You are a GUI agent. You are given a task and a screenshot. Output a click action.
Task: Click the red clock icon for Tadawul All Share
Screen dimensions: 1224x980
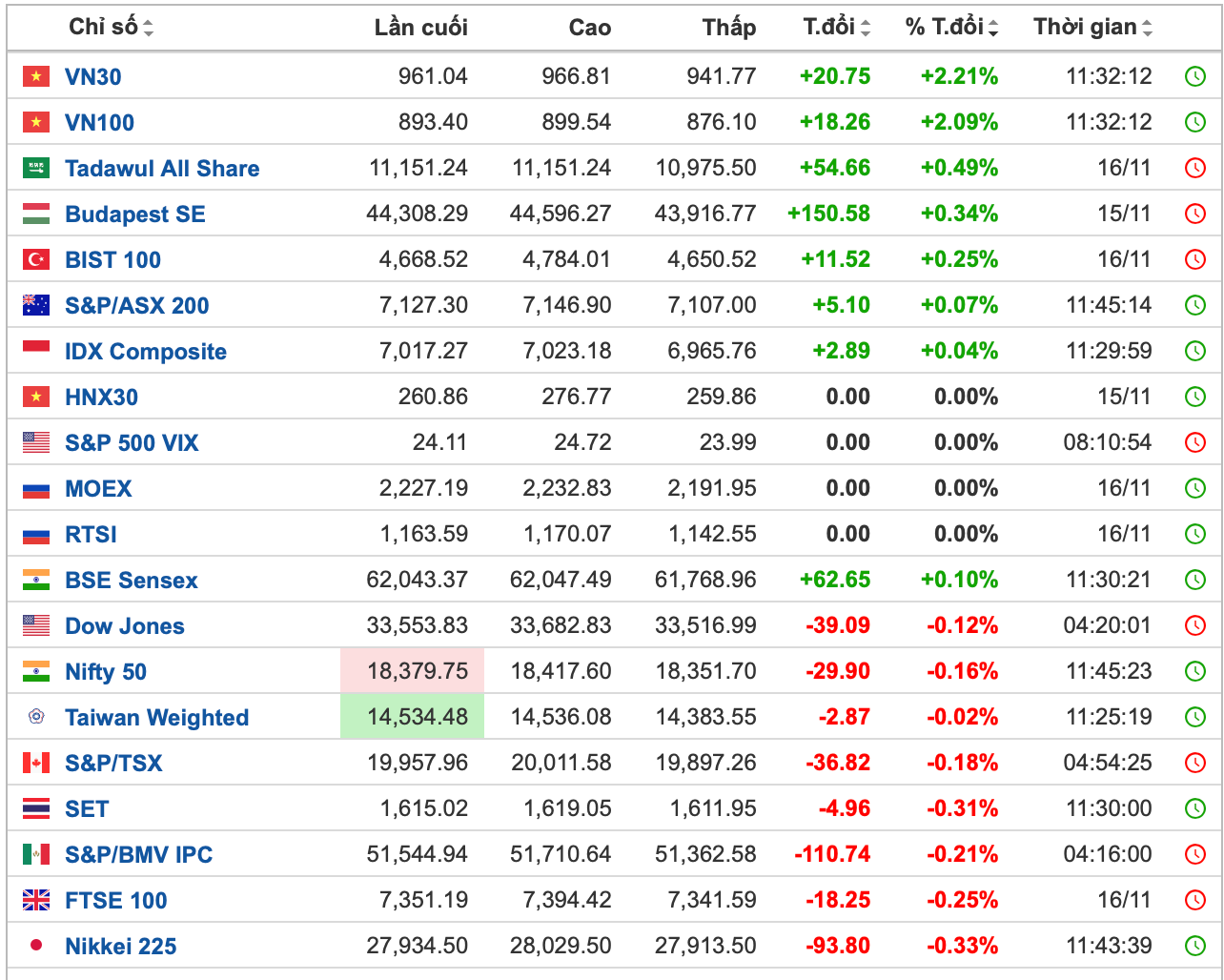[1194, 168]
